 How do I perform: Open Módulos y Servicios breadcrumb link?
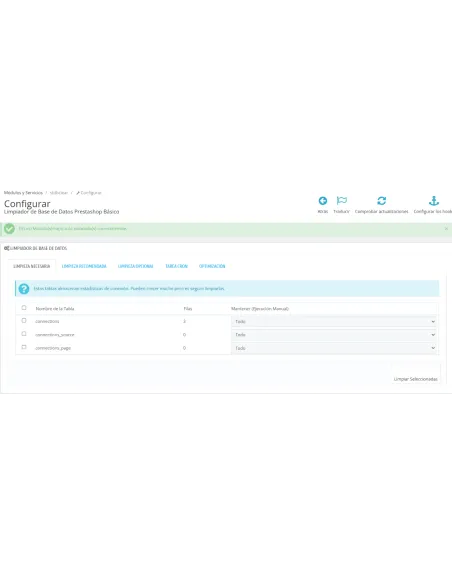[x=23, y=193]
